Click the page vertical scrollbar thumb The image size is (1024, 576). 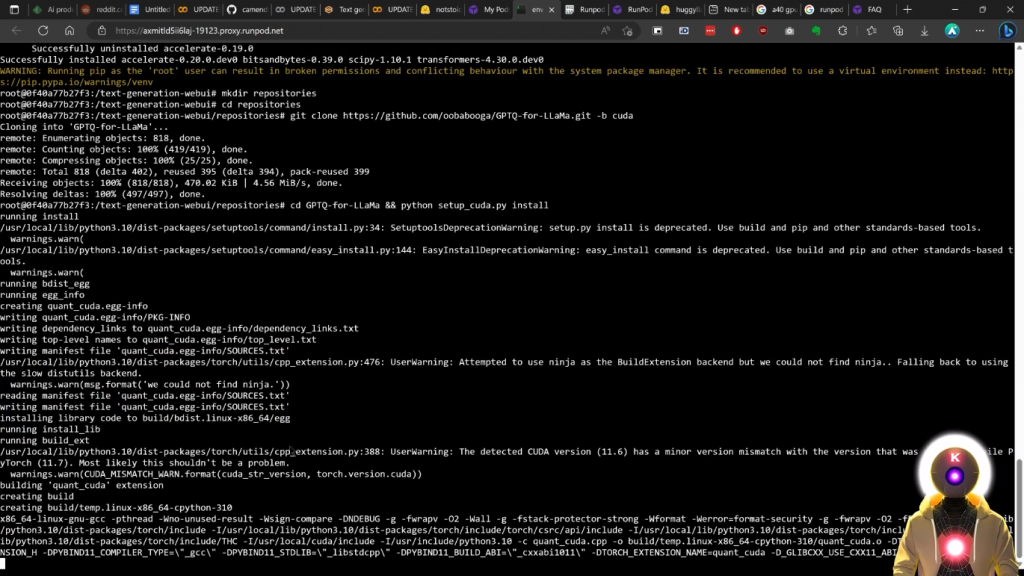[x=1019, y=508]
